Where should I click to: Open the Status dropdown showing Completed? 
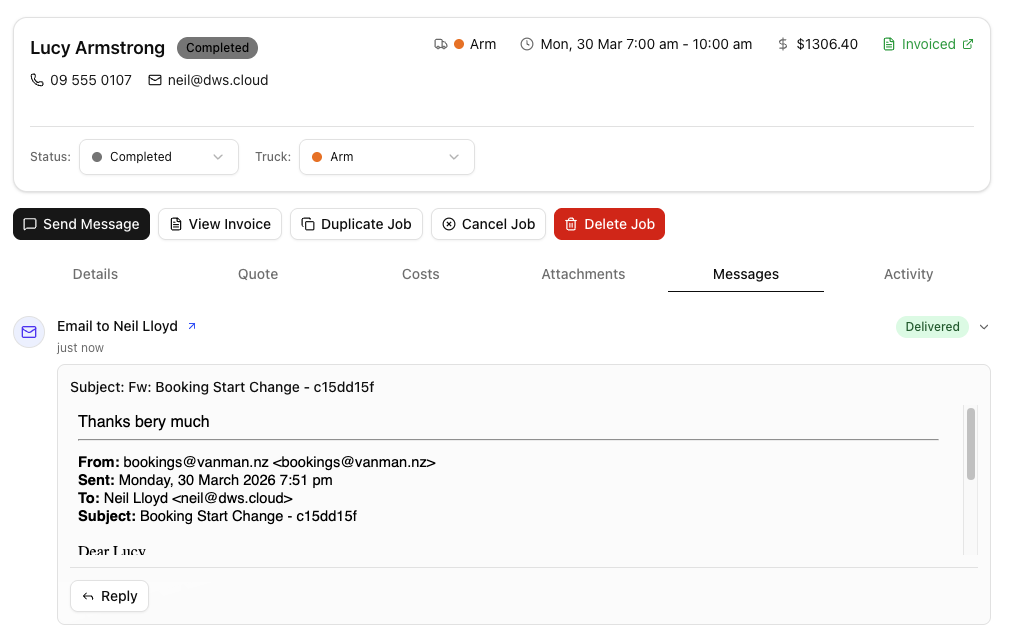(x=158, y=157)
